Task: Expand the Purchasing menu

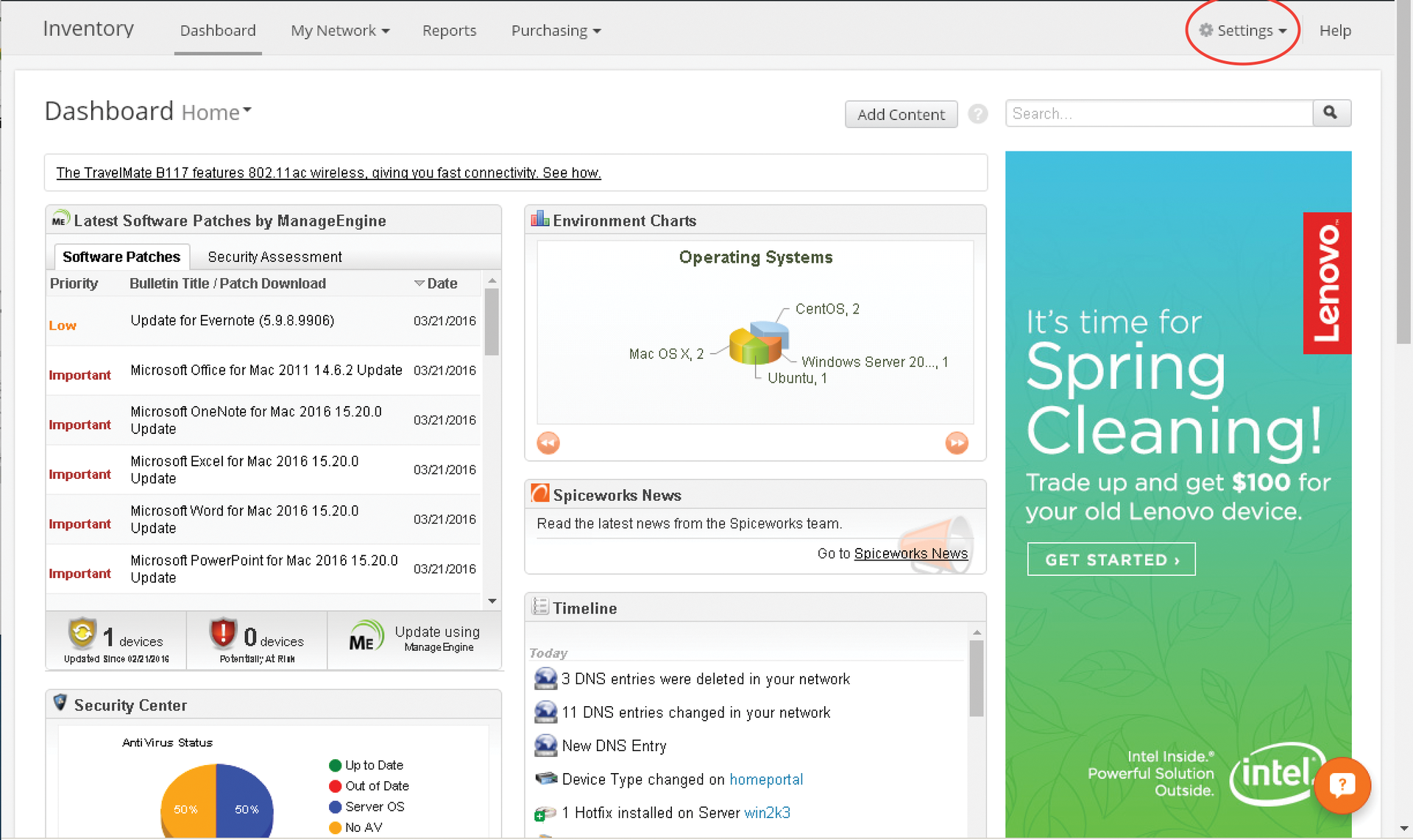Action: [556, 31]
